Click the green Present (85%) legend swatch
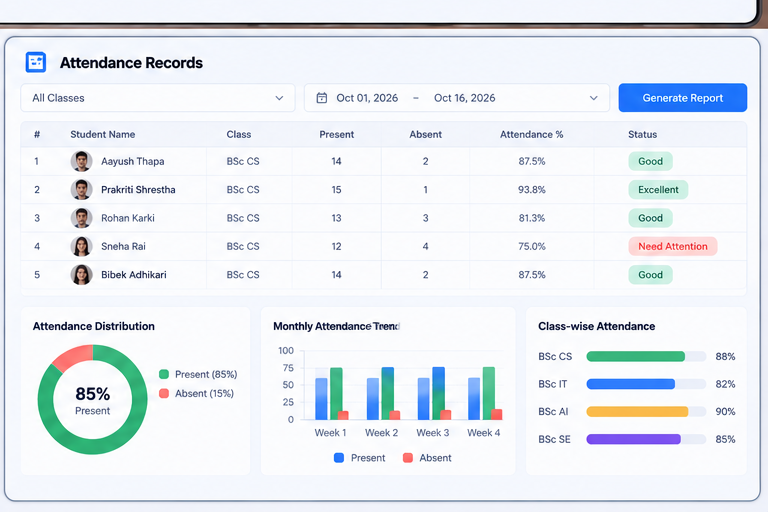The height and width of the screenshot is (512, 768). 164,374
